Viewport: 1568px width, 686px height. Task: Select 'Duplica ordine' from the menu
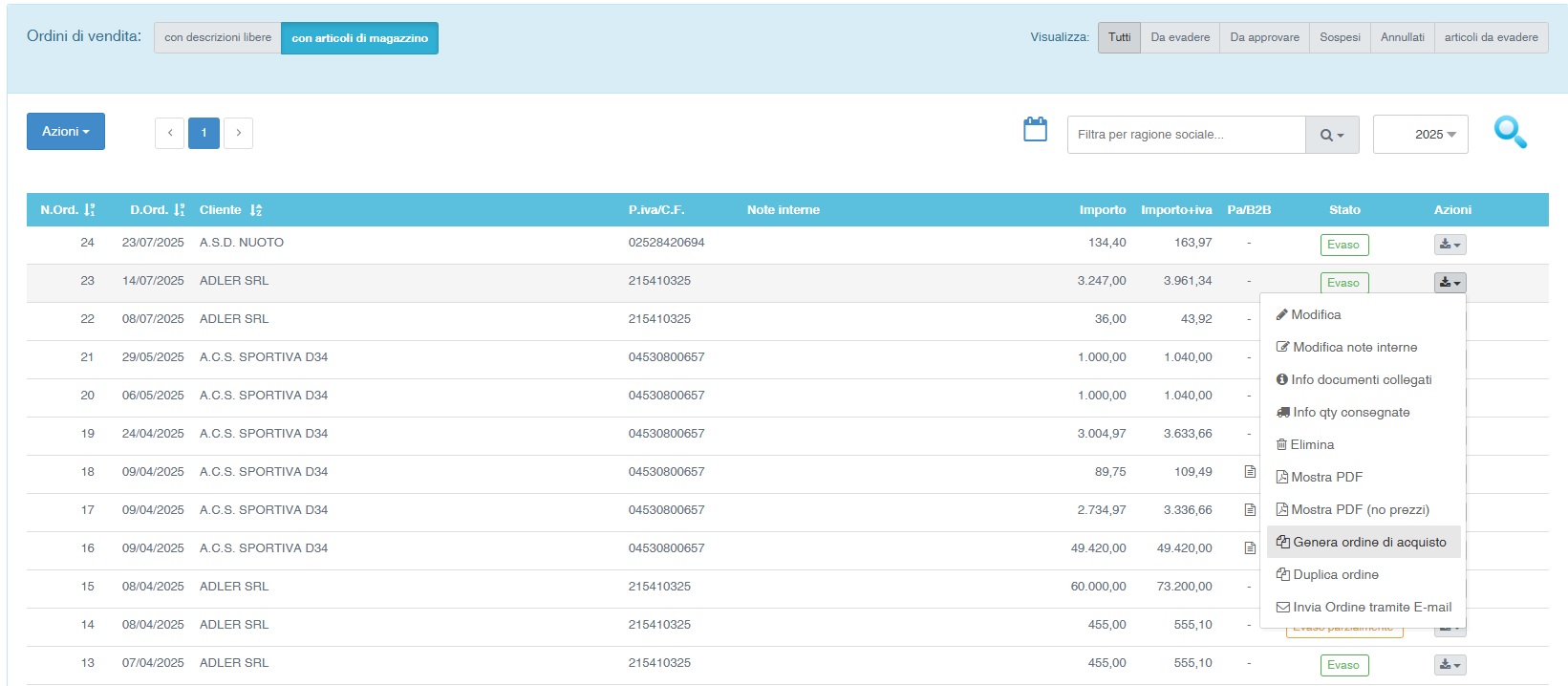(x=1335, y=575)
